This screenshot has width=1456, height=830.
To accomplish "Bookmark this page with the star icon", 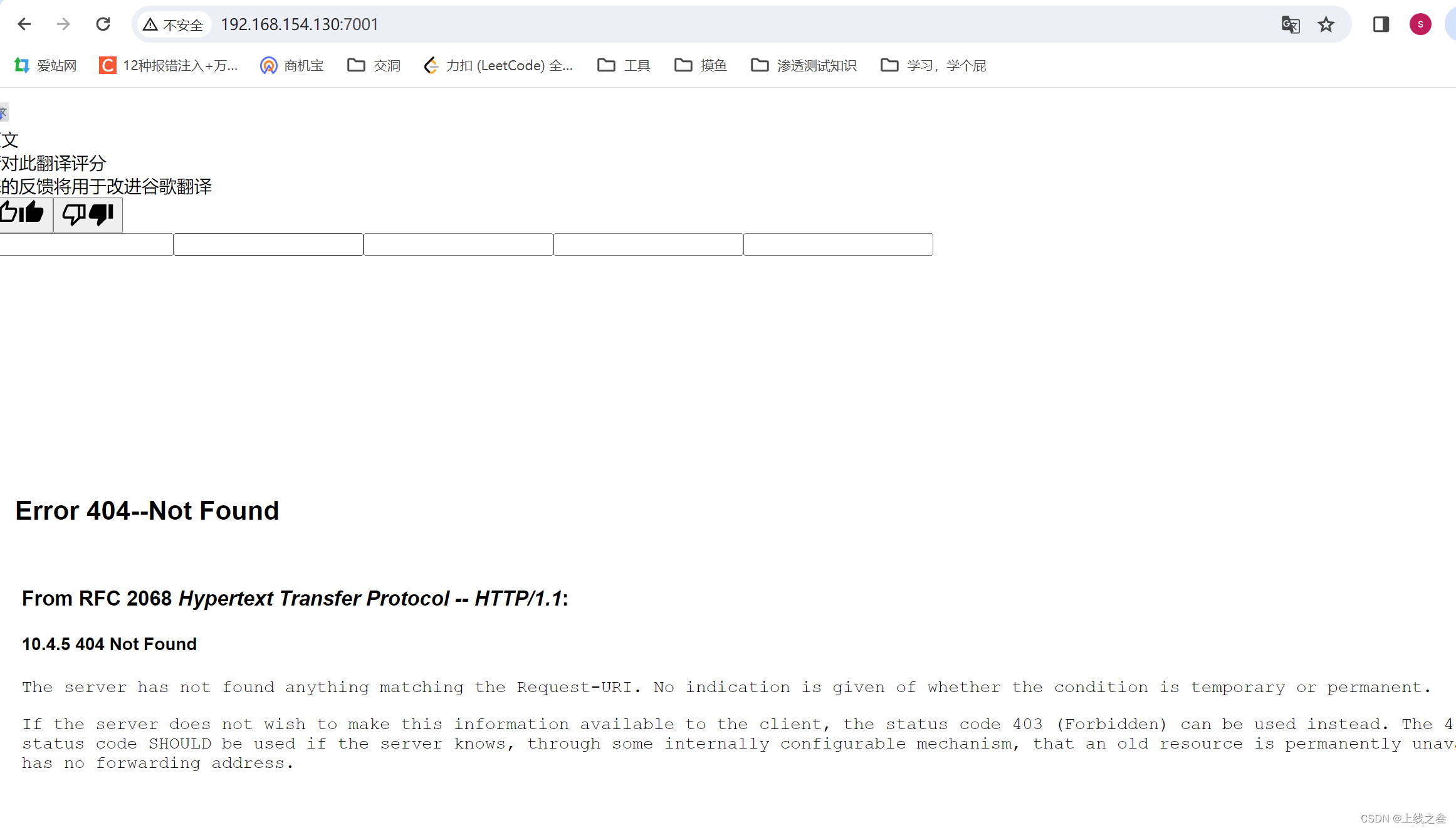I will [x=1326, y=24].
